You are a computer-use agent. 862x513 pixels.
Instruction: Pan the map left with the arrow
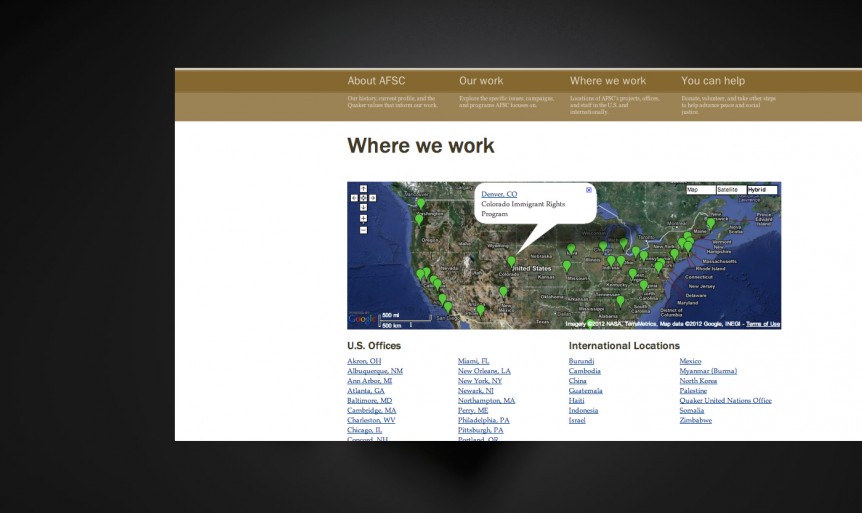click(x=354, y=198)
